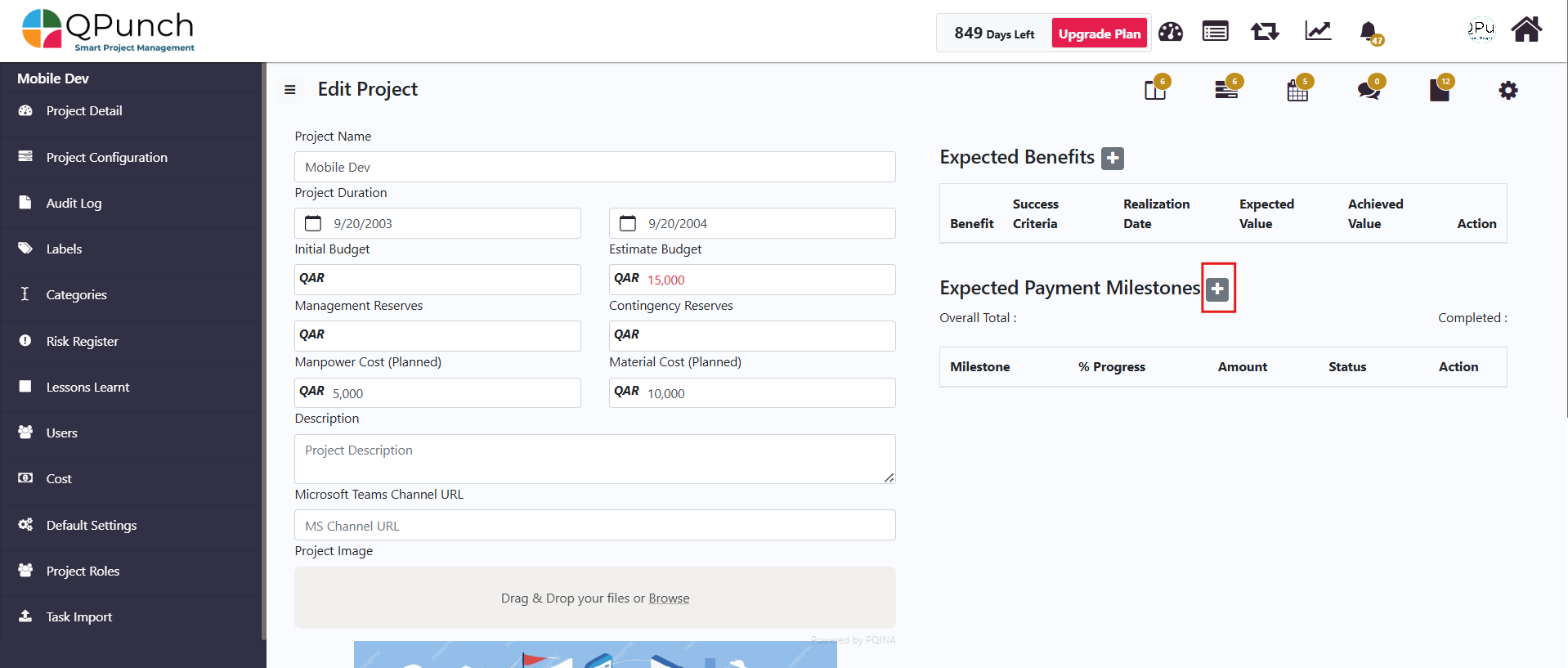
Task: Click the Labels tag icon in sidebar
Action: tap(25, 248)
